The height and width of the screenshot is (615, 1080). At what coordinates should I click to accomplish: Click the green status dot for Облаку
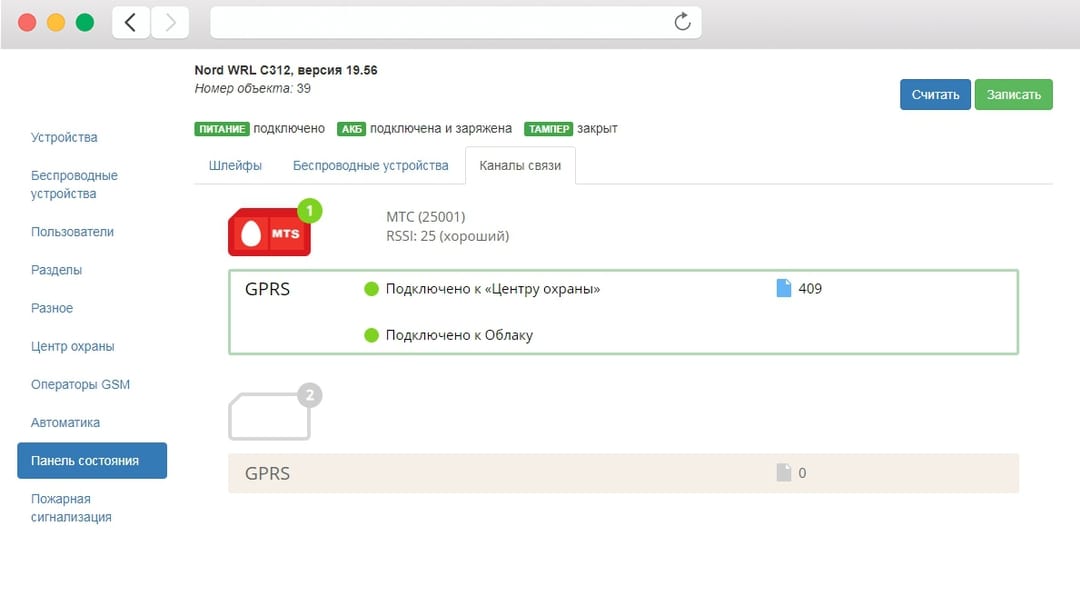[x=371, y=335]
